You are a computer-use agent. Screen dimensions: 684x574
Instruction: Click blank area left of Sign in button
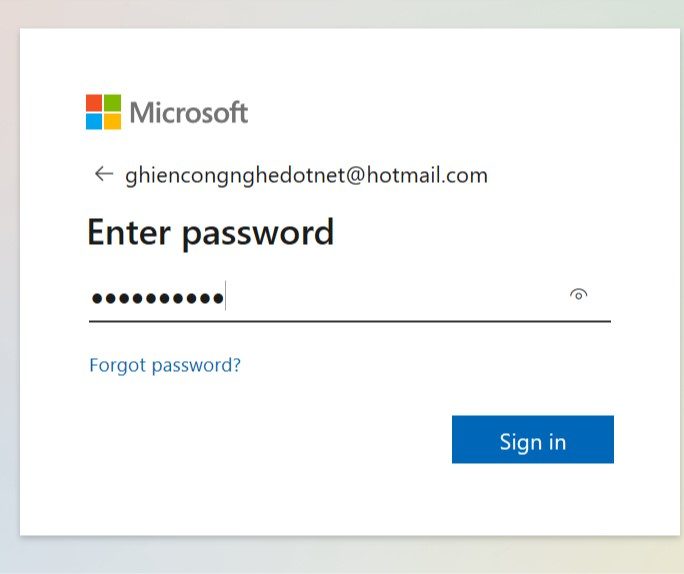point(270,440)
